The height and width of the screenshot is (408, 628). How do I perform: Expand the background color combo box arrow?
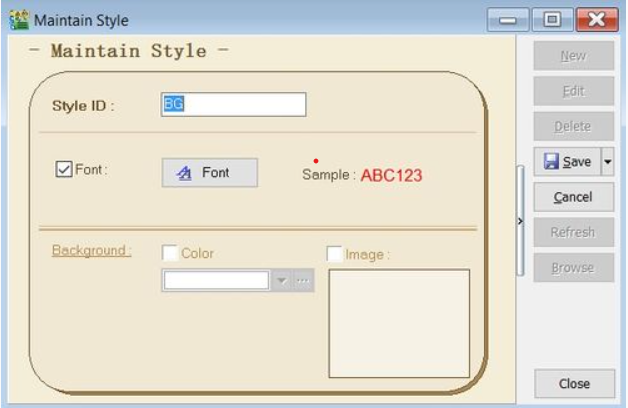click(x=281, y=281)
